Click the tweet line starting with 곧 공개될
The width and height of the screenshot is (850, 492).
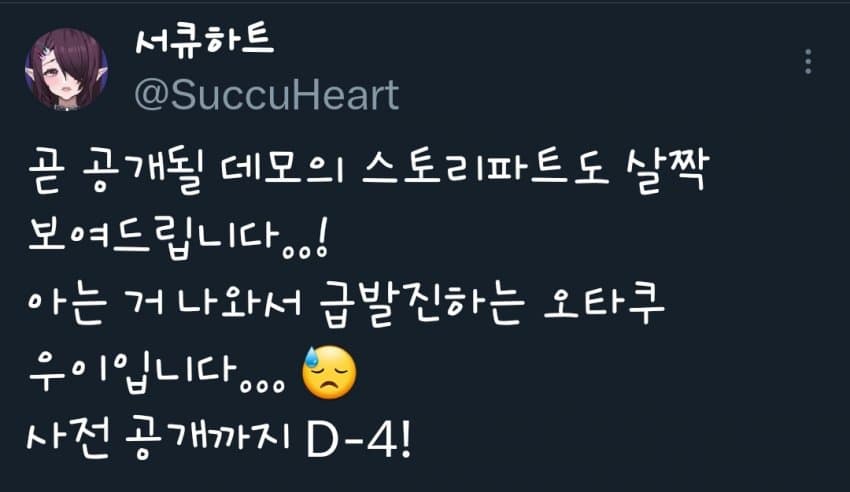coord(368,173)
